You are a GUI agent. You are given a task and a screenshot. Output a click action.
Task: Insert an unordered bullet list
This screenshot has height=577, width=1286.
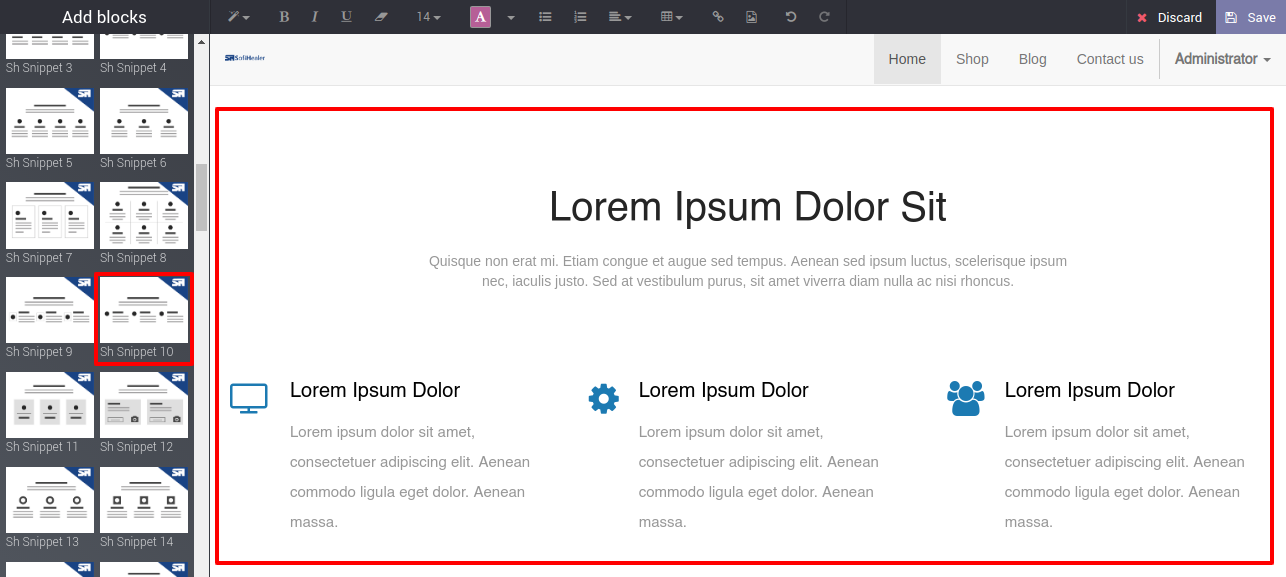click(545, 17)
